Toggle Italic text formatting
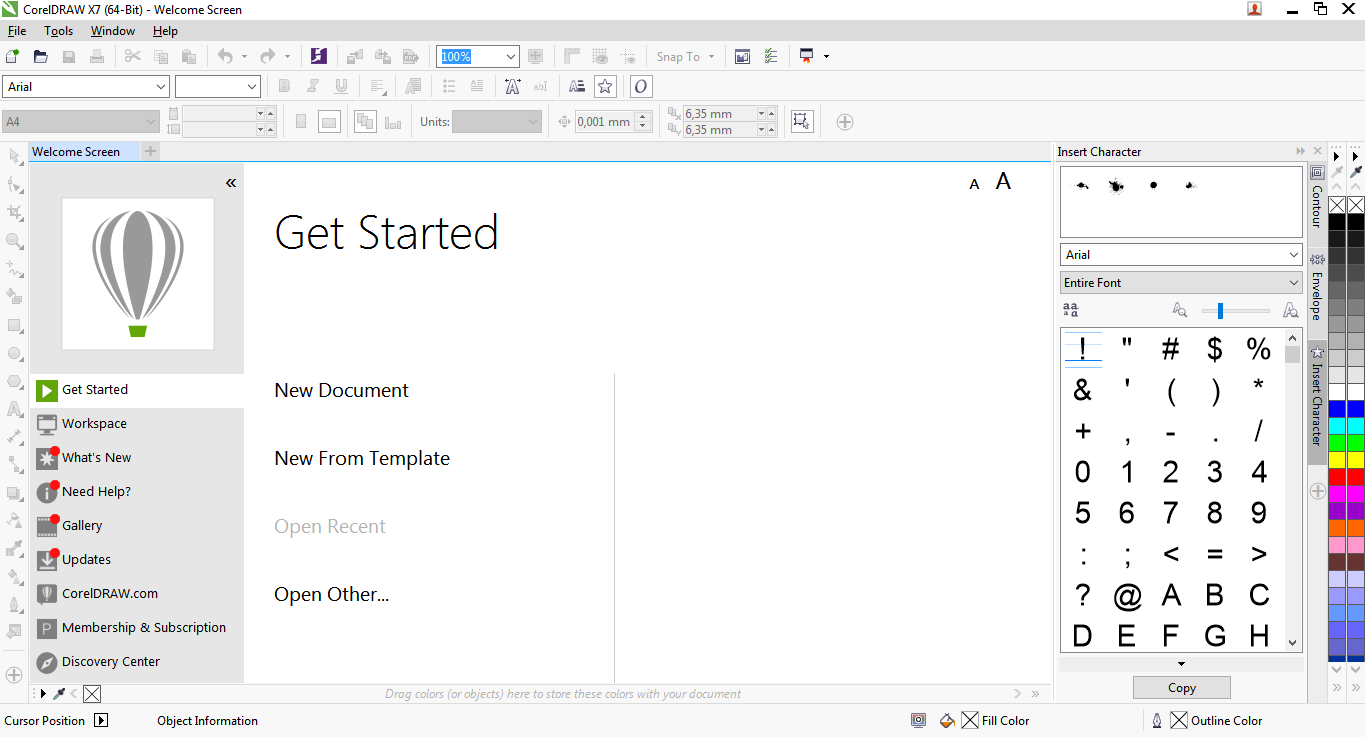1365x737 pixels. coord(313,87)
